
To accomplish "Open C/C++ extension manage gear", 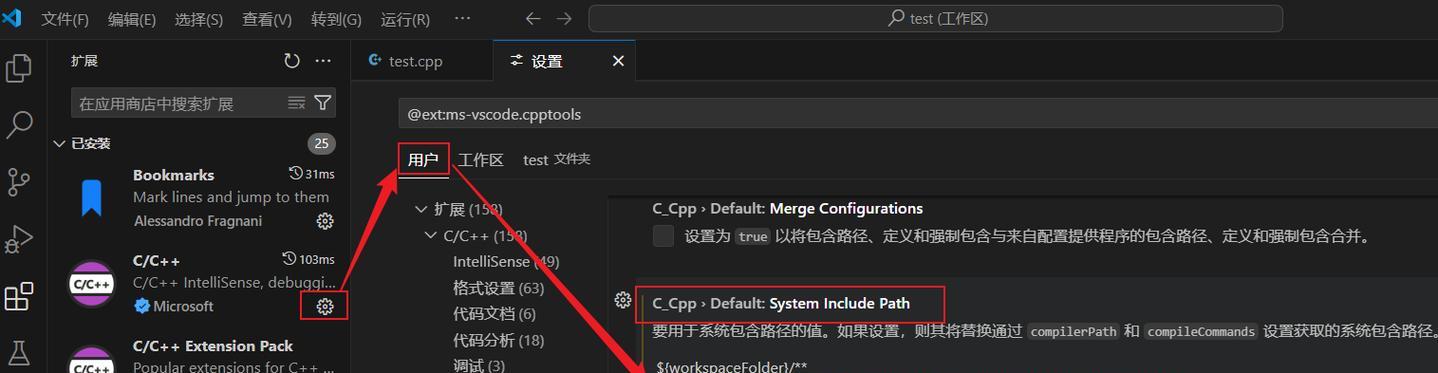I will 325,306.
